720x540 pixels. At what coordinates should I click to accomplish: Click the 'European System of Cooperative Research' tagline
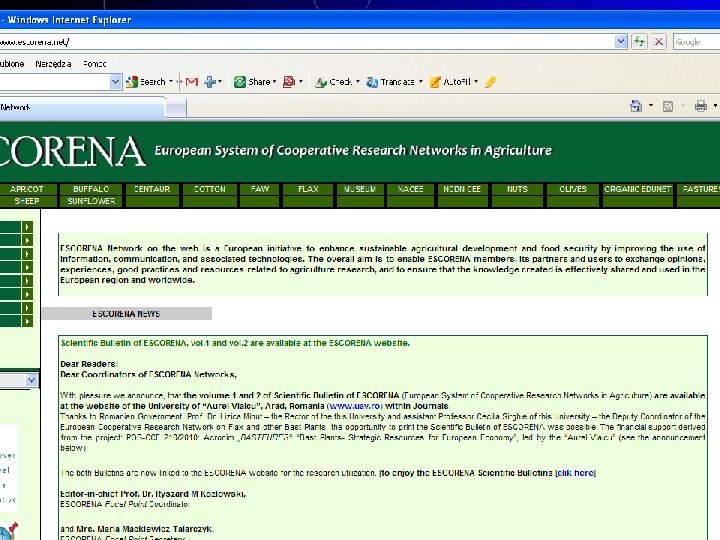point(353,151)
